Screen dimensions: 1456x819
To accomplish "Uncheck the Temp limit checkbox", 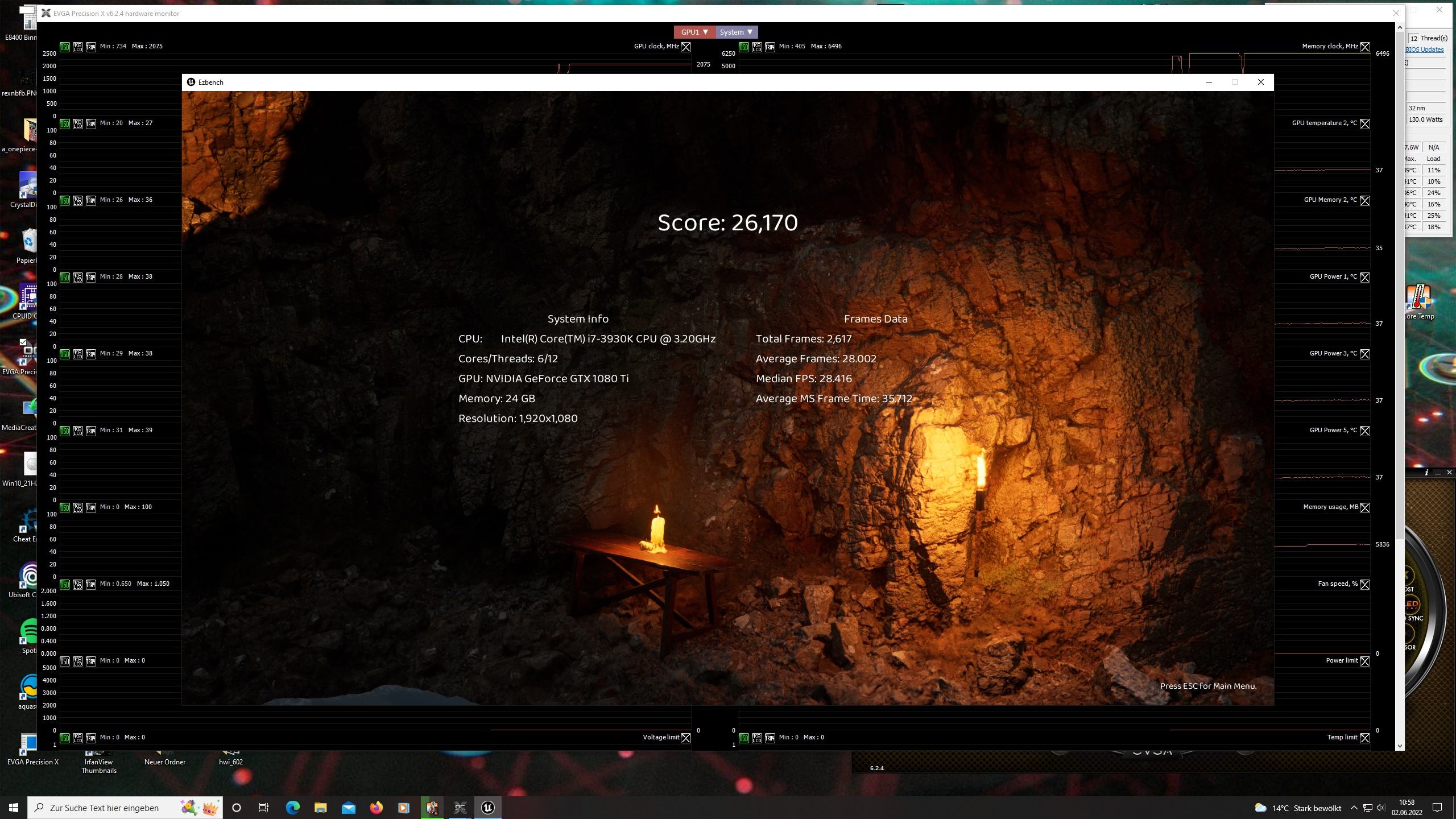I will tap(1365, 738).
